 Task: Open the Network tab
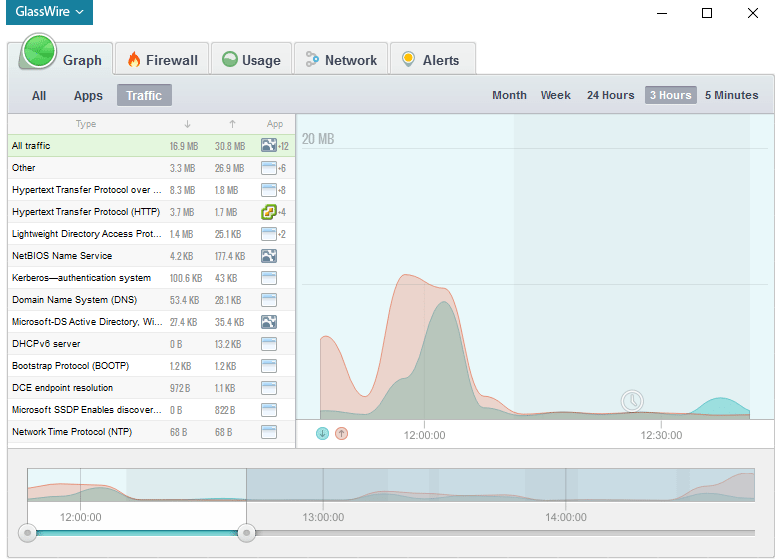(x=341, y=59)
